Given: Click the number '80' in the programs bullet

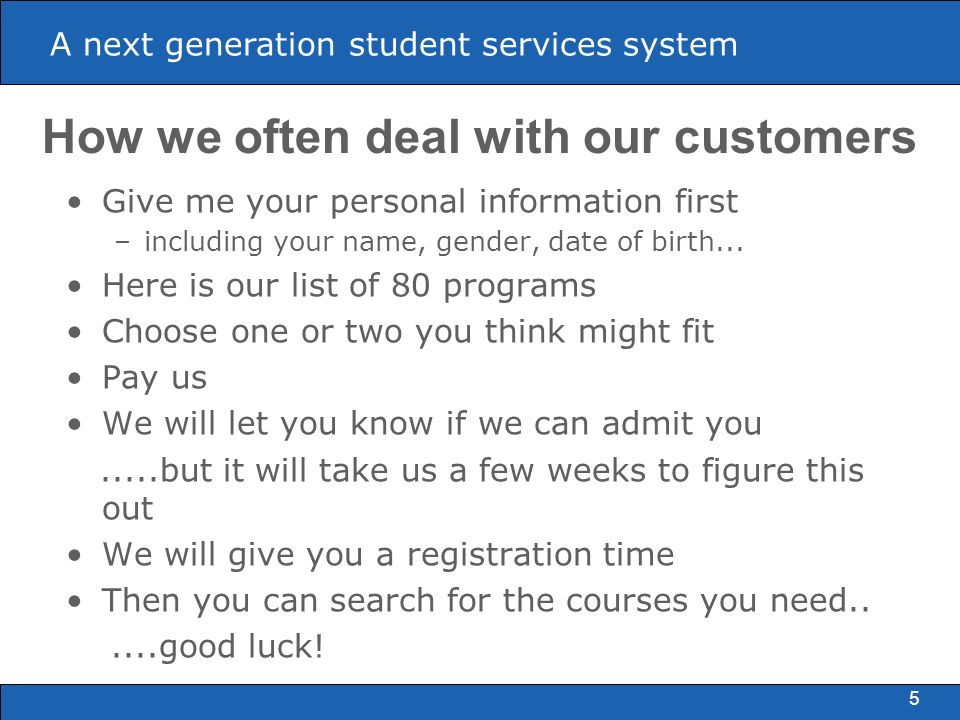Looking at the screenshot, I should (410, 285).
